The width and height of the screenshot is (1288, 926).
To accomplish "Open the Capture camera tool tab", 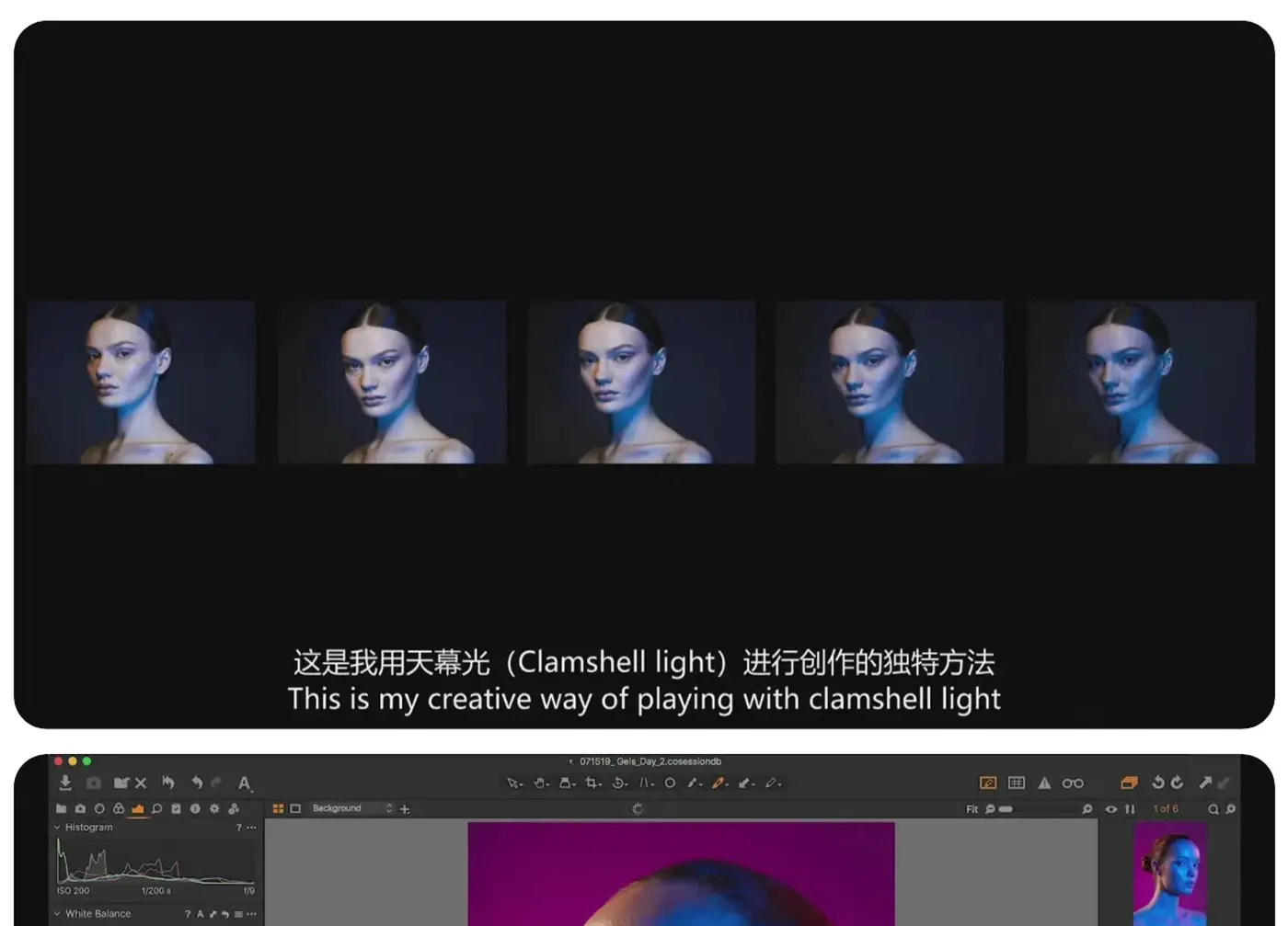I will [80, 809].
